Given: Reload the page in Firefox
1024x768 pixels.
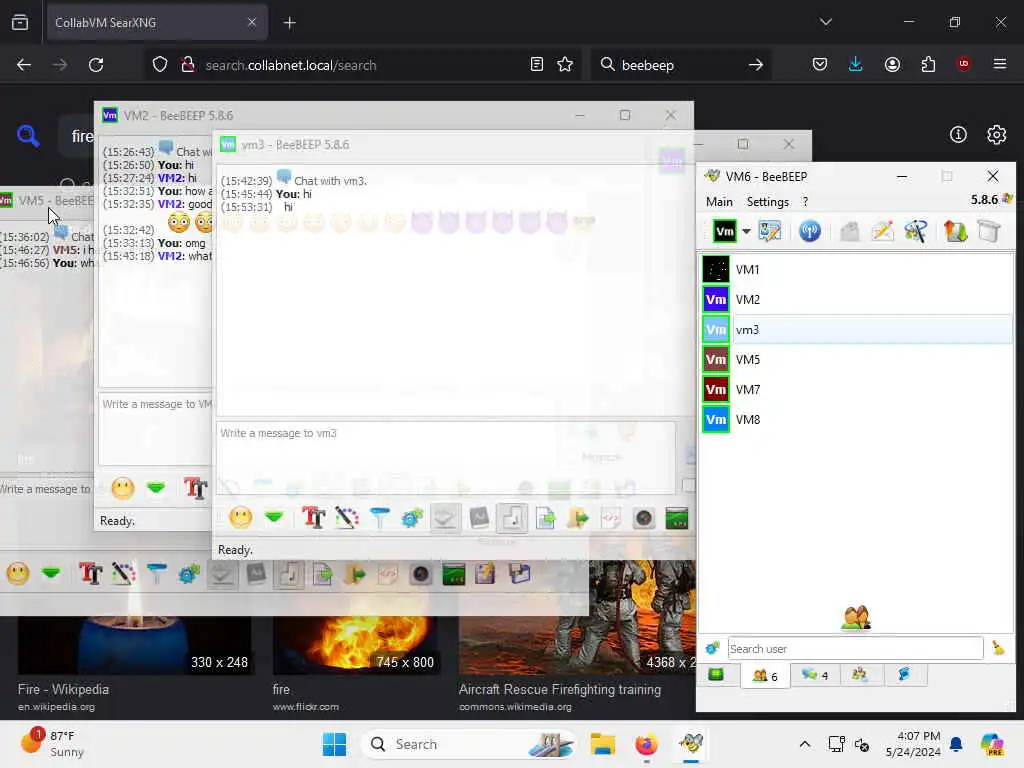Looking at the screenshot, I should [96, 65].
